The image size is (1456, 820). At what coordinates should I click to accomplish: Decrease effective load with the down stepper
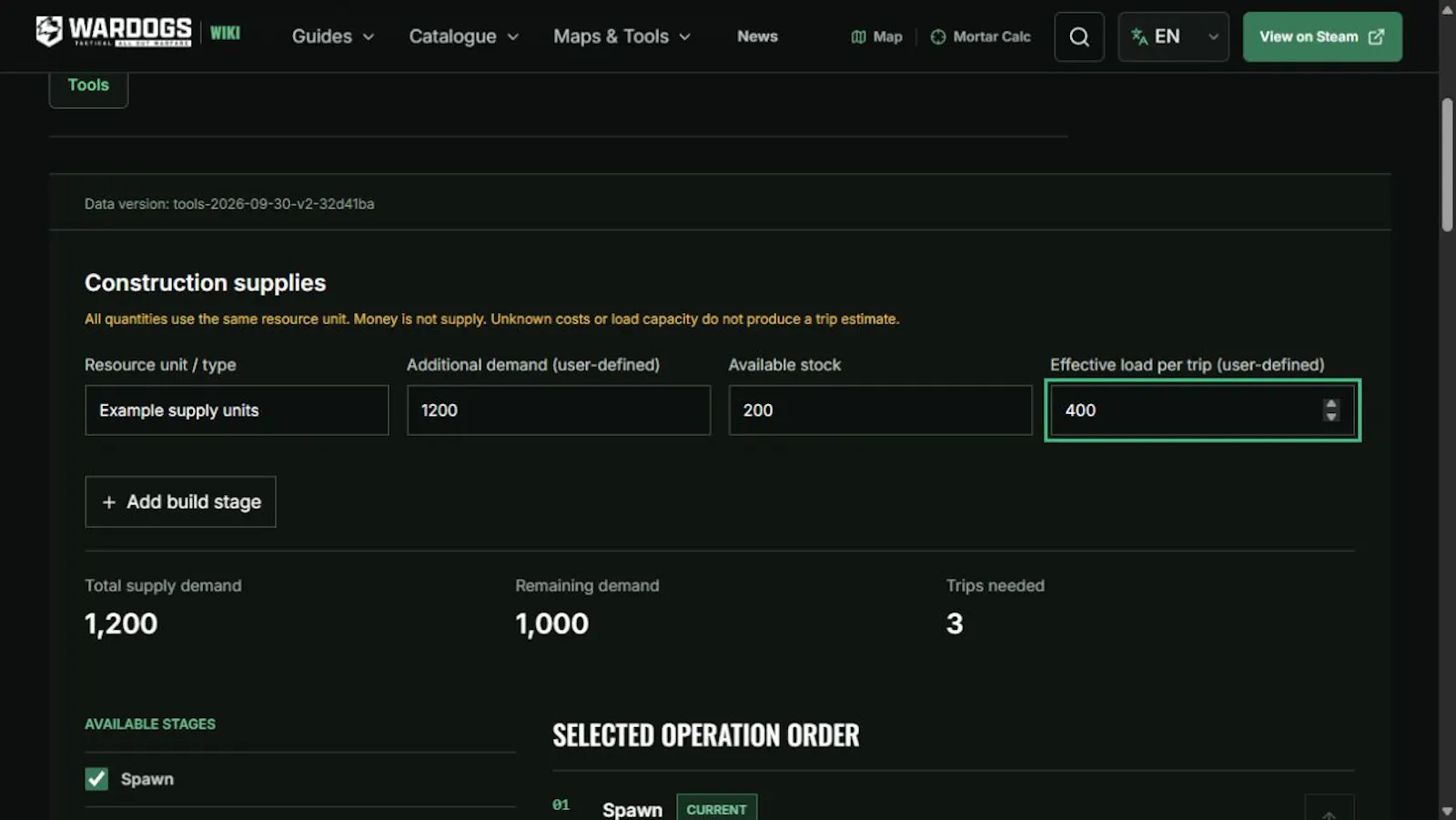[x=1331, y=417]
